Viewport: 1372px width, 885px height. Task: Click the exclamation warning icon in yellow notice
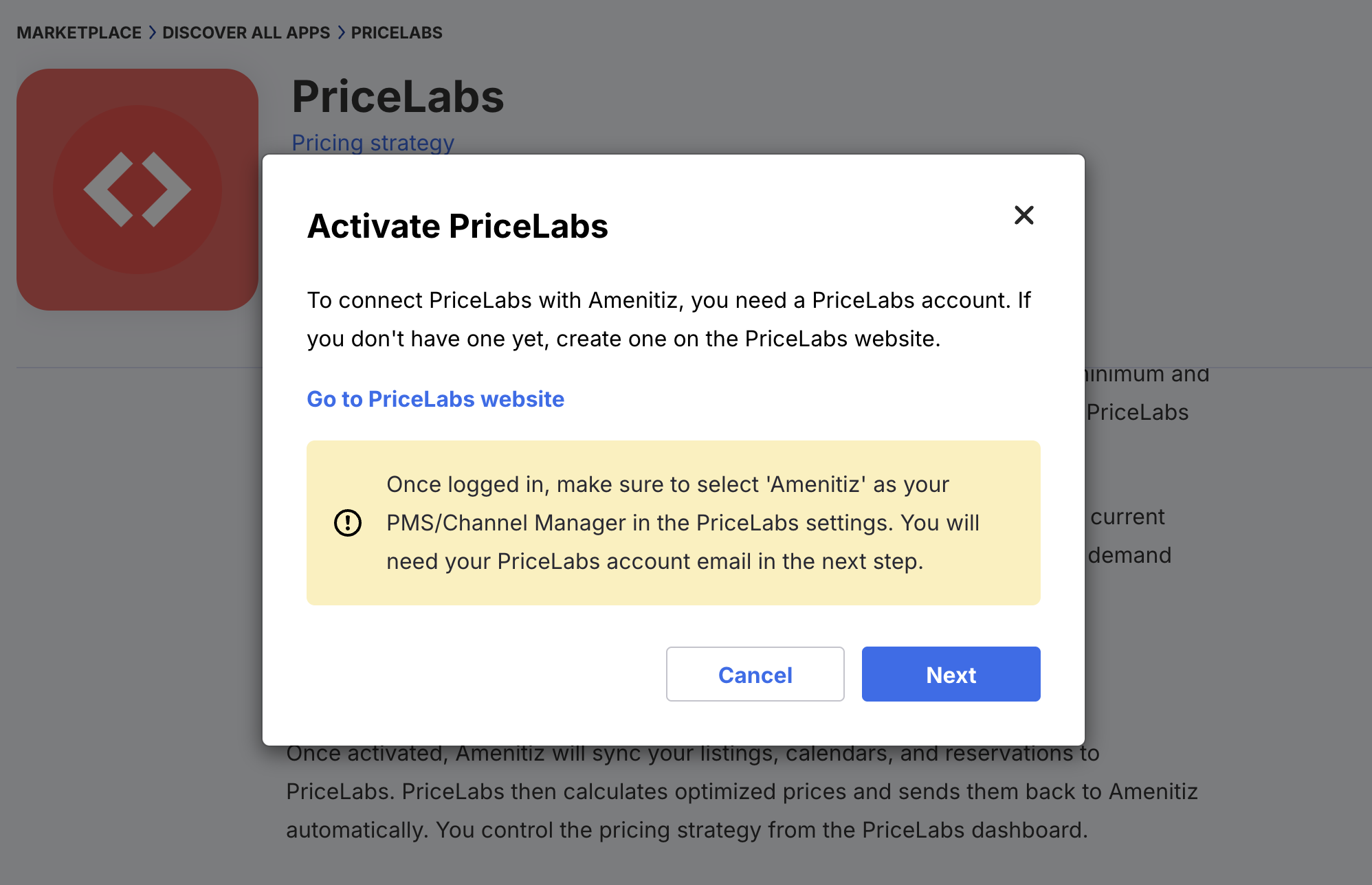point(348,523)
